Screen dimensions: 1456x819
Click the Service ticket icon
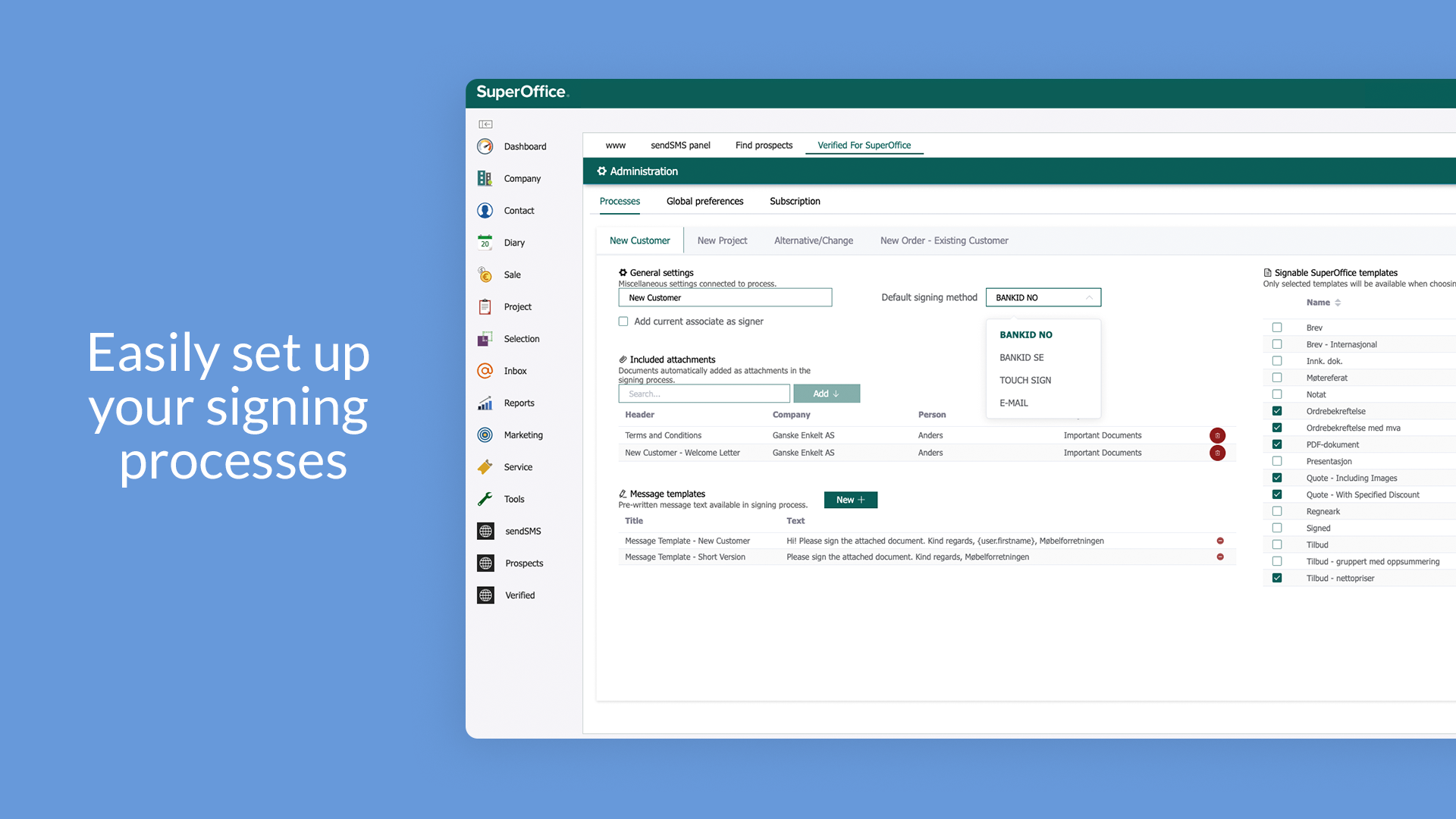[485, 467]
